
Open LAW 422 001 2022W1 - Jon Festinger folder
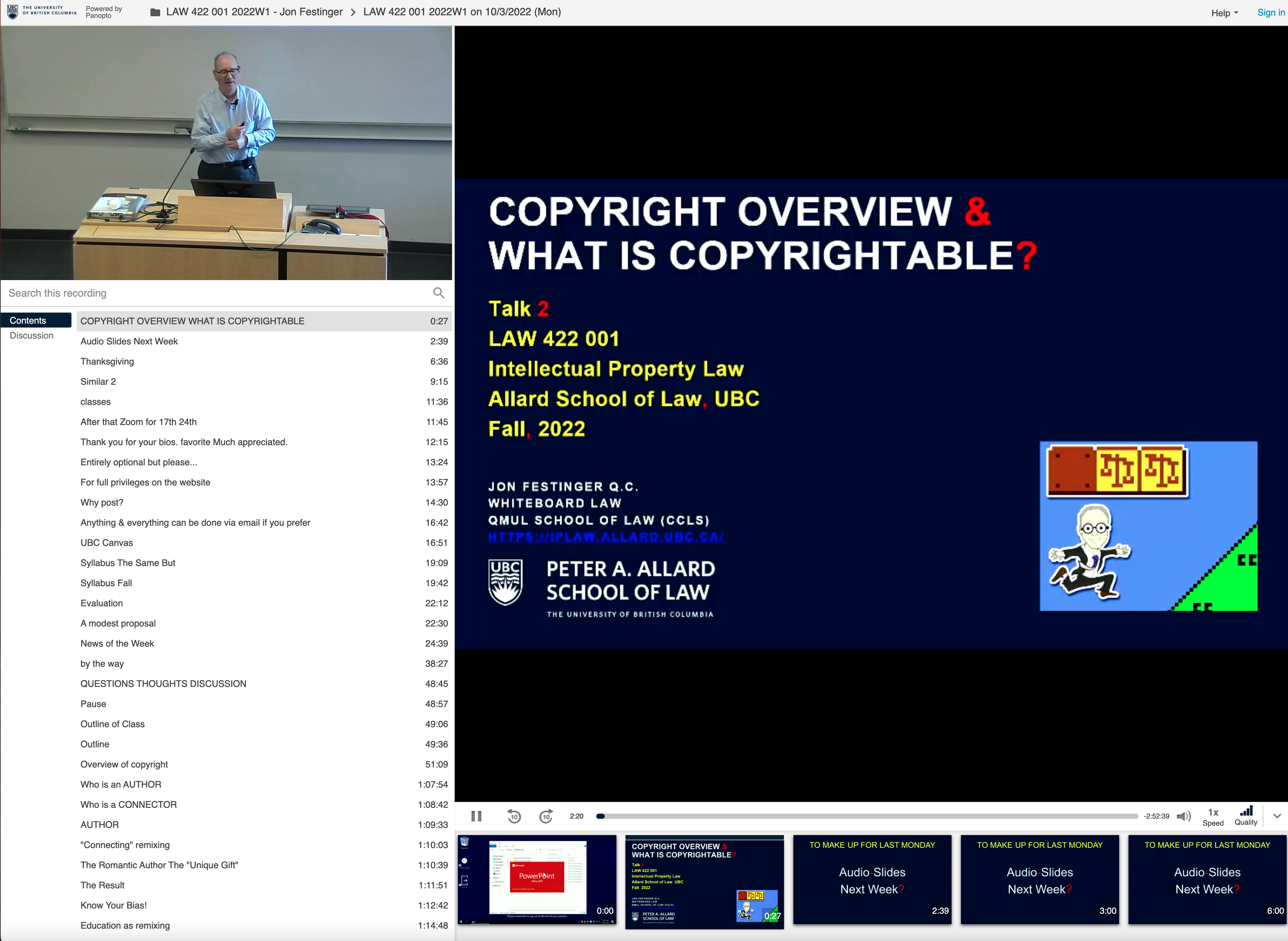(254, 12)
